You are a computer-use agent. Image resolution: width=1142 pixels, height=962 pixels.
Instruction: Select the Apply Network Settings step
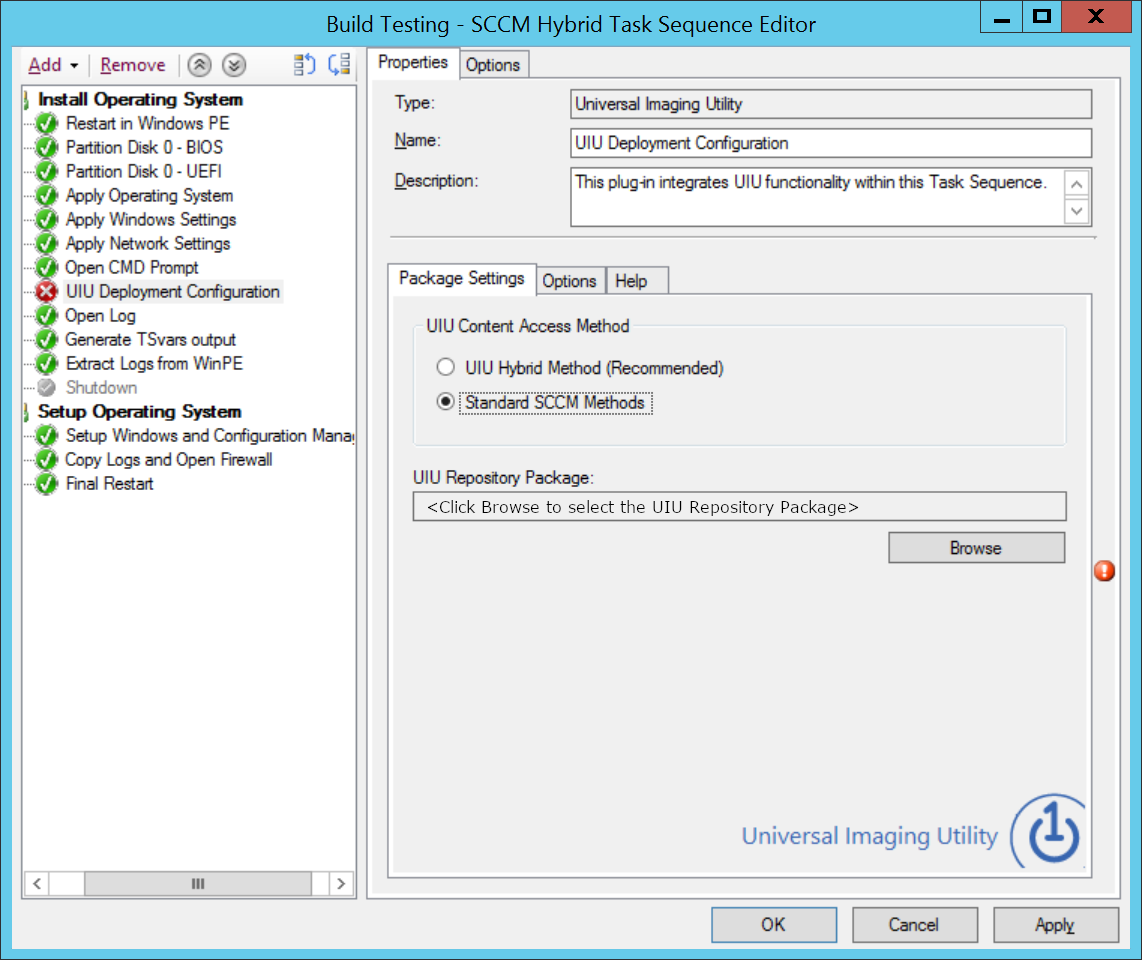148,244
